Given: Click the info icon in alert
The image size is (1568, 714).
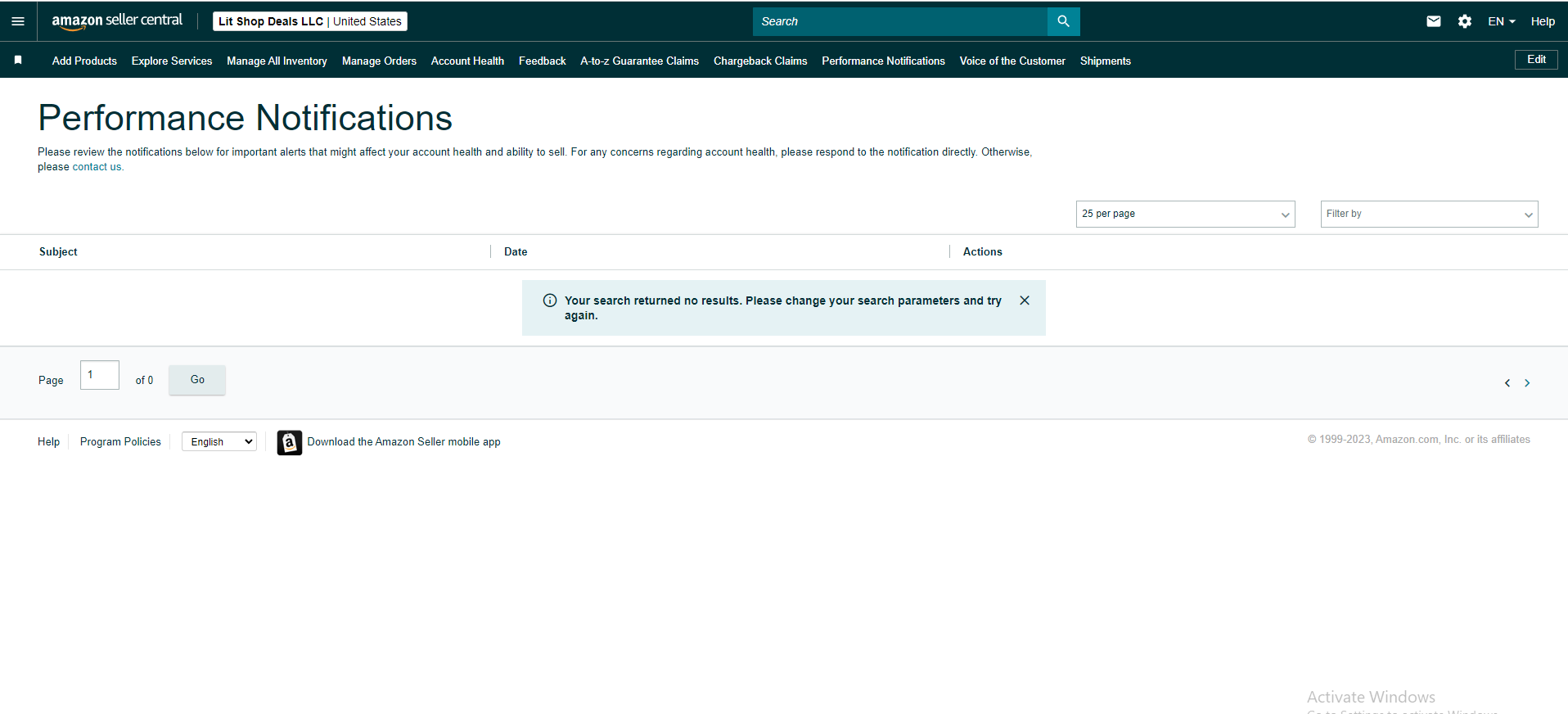Looking at the screenshot, I should (x=550, y=301).
